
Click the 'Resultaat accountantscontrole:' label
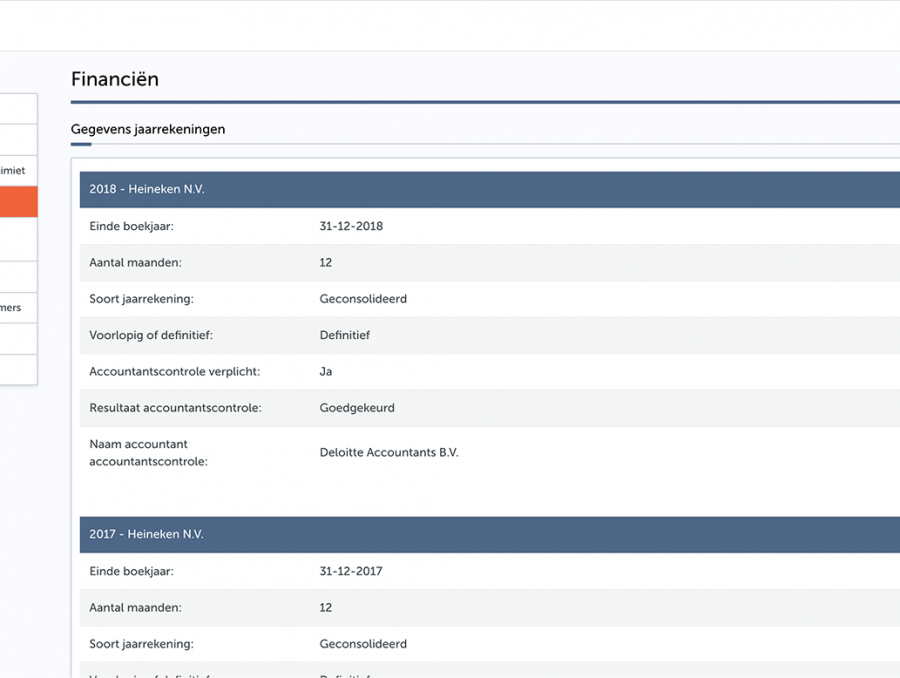pos(175,408)
